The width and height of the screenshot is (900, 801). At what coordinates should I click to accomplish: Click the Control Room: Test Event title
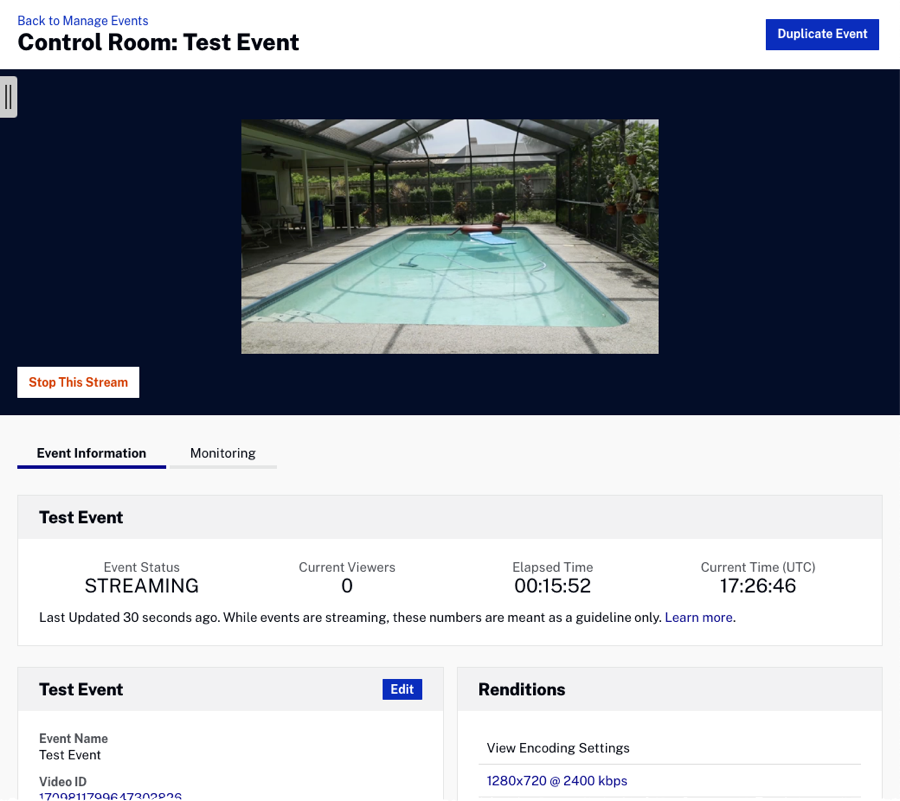[x=159, y=43]
